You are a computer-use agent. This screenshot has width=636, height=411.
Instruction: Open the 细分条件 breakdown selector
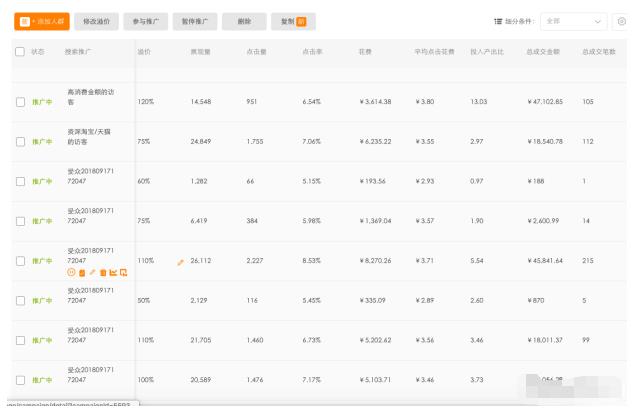513,21
